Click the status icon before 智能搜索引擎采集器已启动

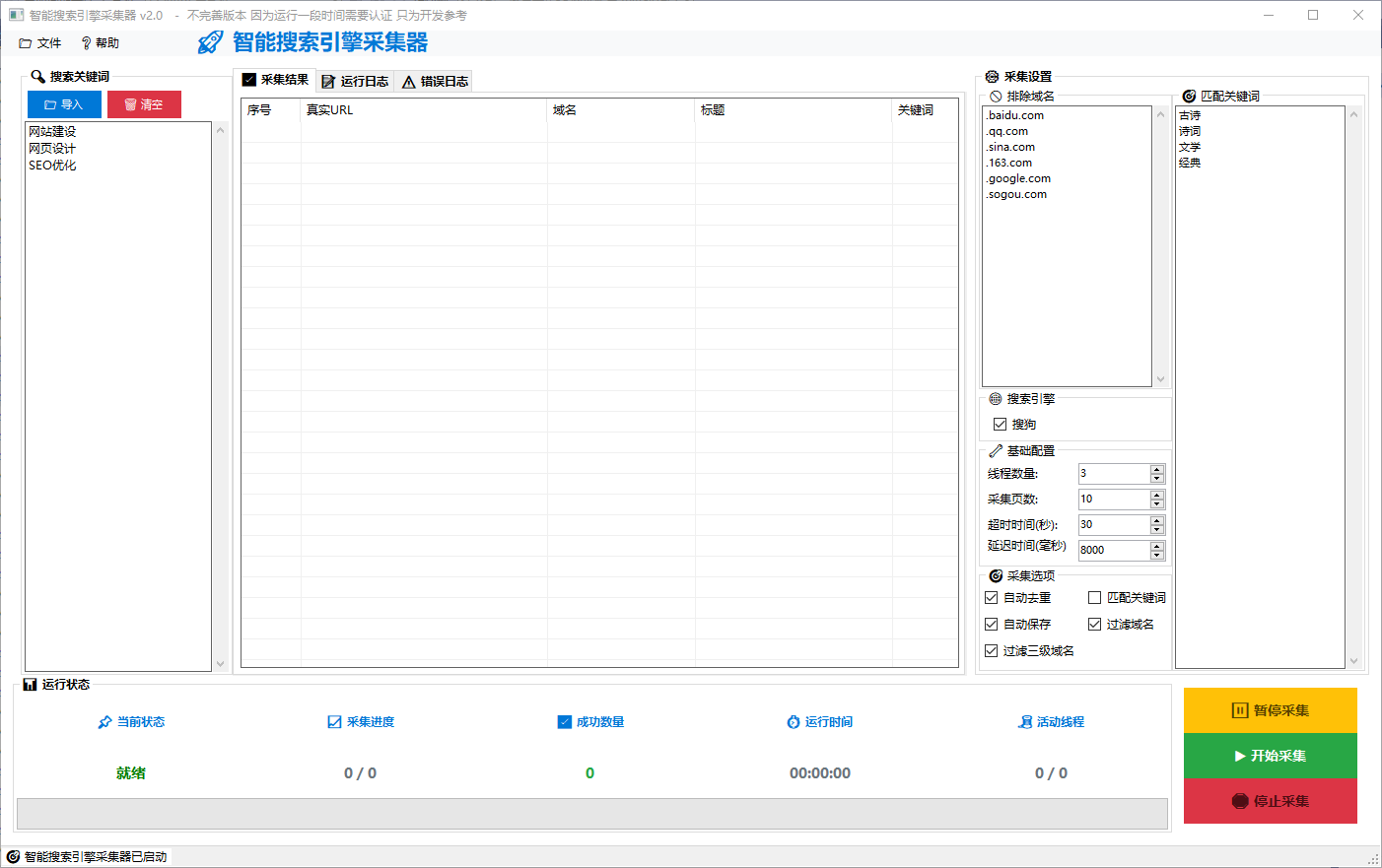12,857
